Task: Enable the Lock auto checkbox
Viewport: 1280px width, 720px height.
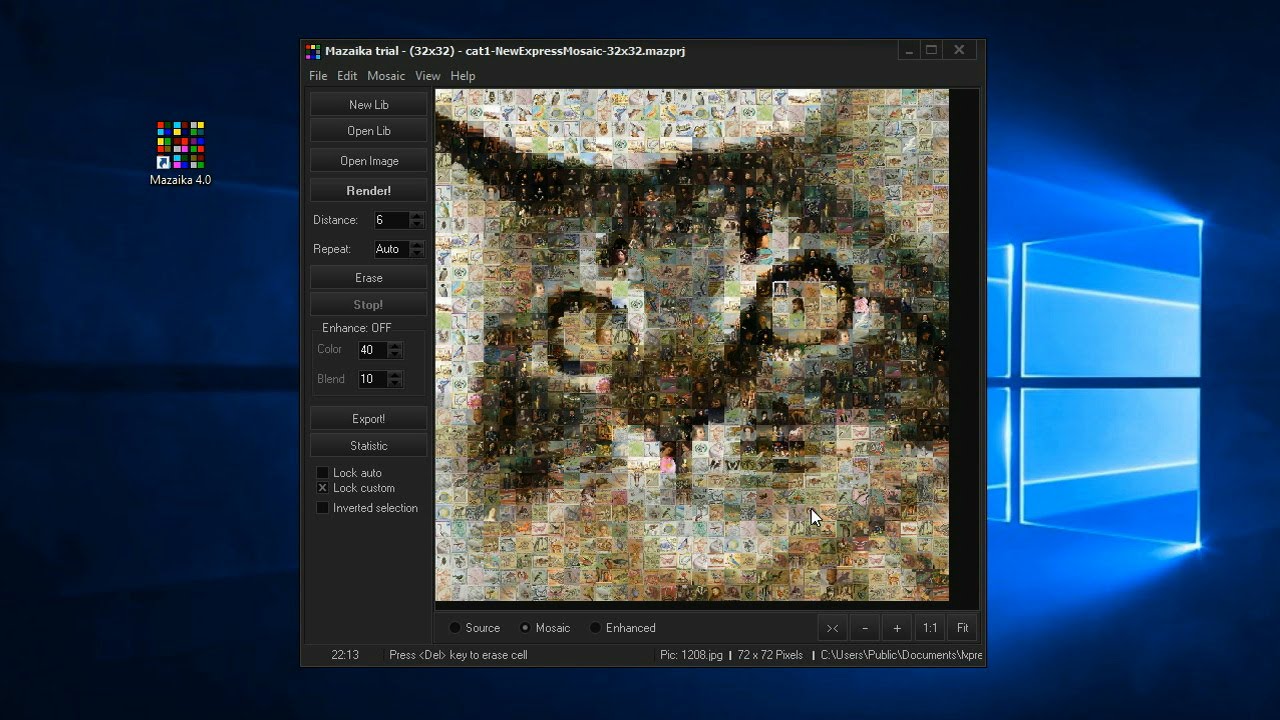Action: pyautogui.click(x=322, y=473)
